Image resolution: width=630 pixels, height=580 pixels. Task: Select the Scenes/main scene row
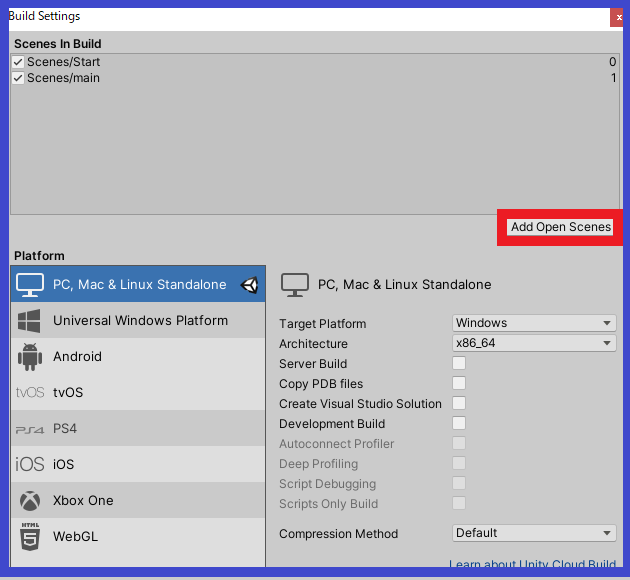click(x=315, y=78)
